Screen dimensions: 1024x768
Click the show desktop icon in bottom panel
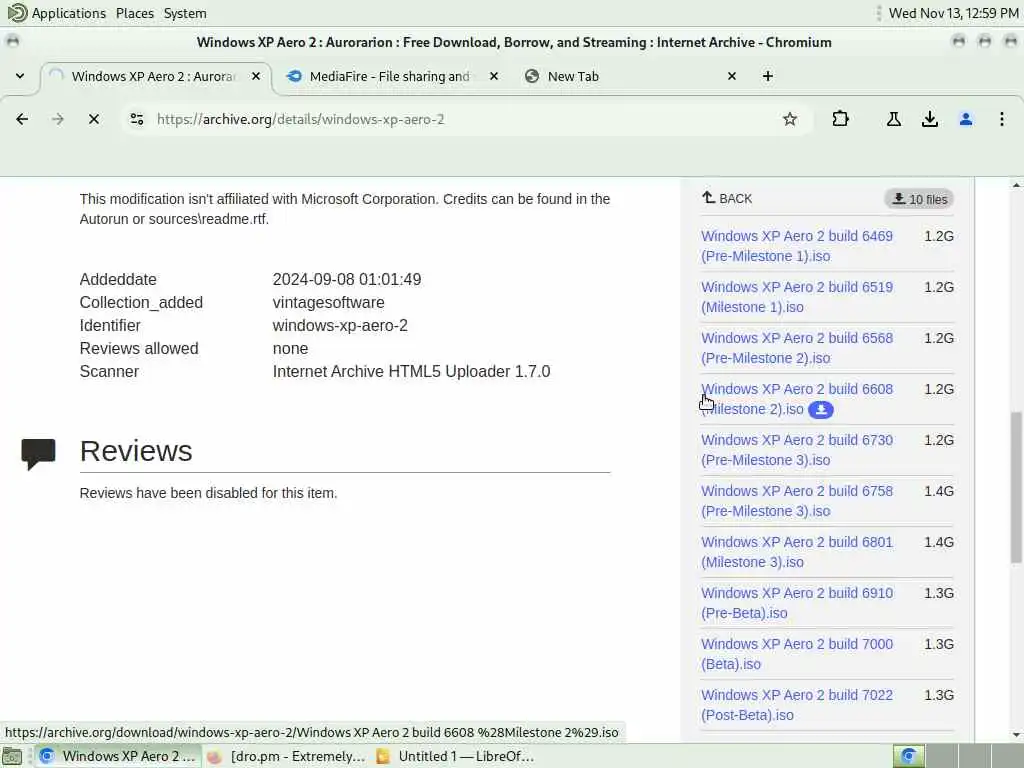pyautogui.click(x=12, y=756)
